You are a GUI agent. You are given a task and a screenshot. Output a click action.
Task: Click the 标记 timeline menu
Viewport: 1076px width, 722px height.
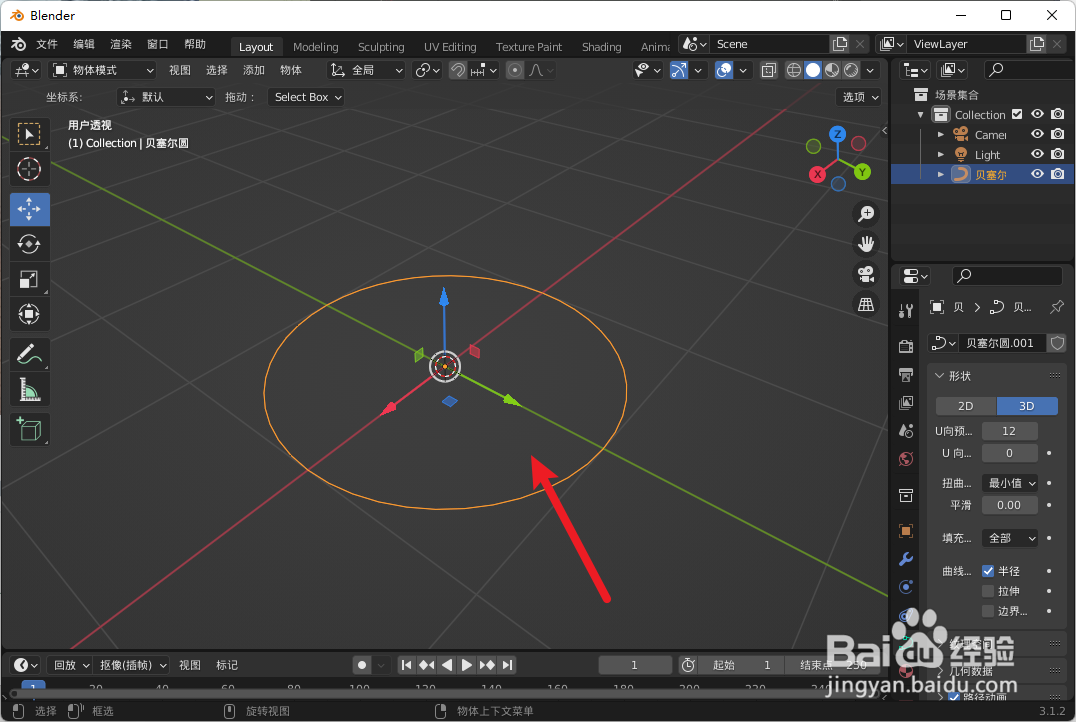pyautogui.click(x=227, y=664)
